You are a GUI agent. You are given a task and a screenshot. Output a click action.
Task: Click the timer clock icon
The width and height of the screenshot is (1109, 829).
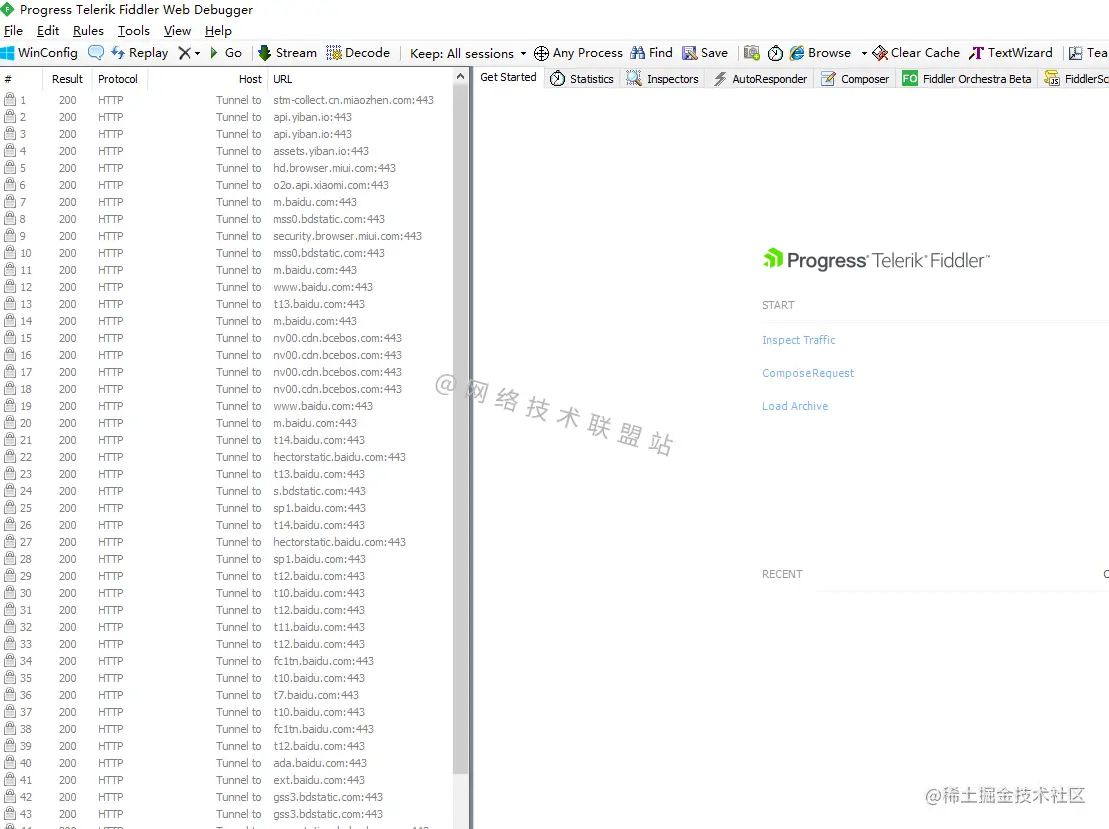pyautogui.click(x=775, y=53)
